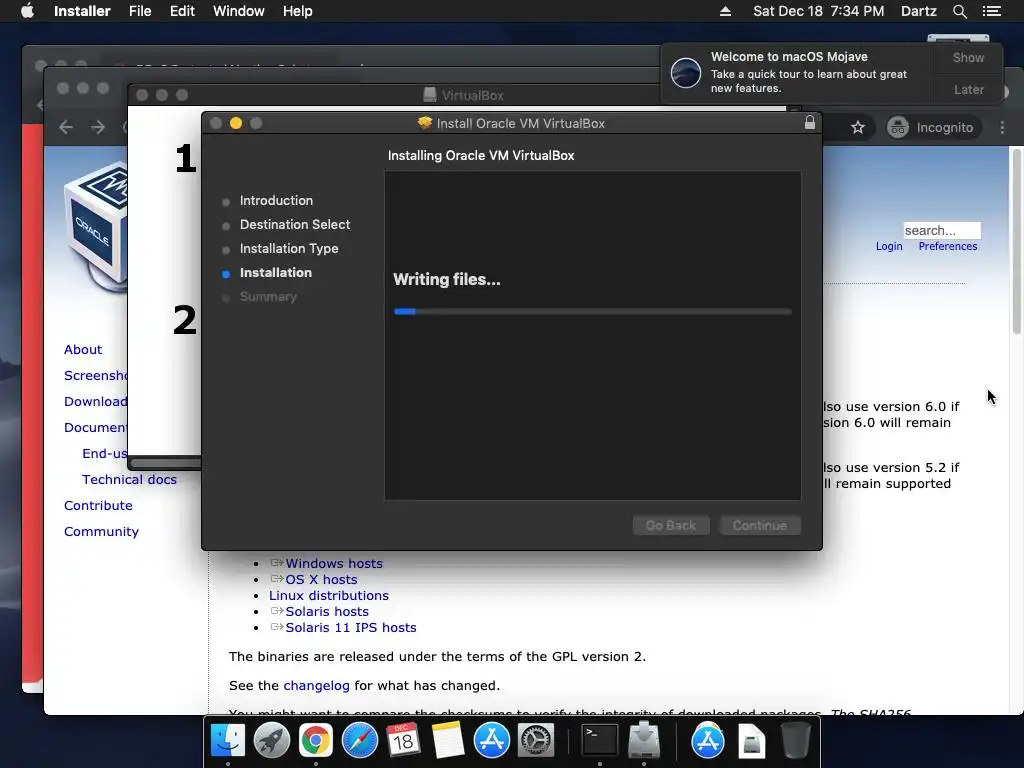This screenshot has width=1024, height=768.
Task: Open Finder from the Dock
Action: tap(227, 741)
